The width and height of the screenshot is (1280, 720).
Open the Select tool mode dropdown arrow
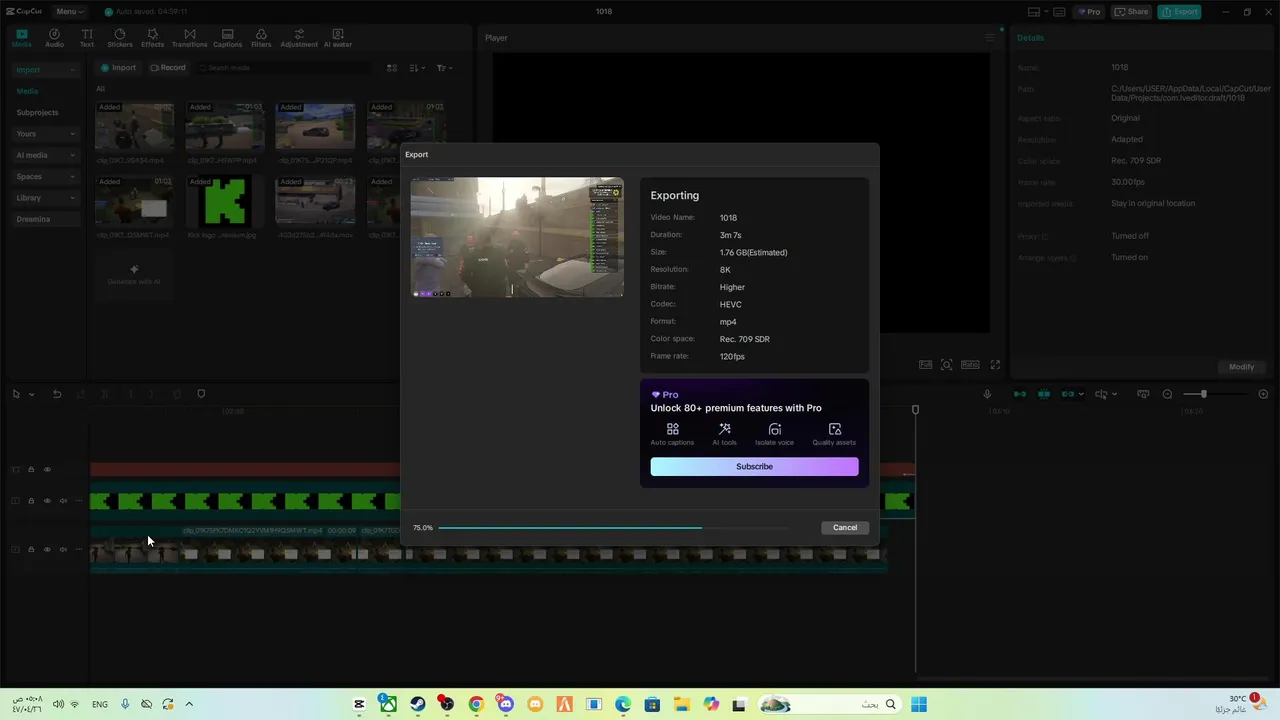32,394
